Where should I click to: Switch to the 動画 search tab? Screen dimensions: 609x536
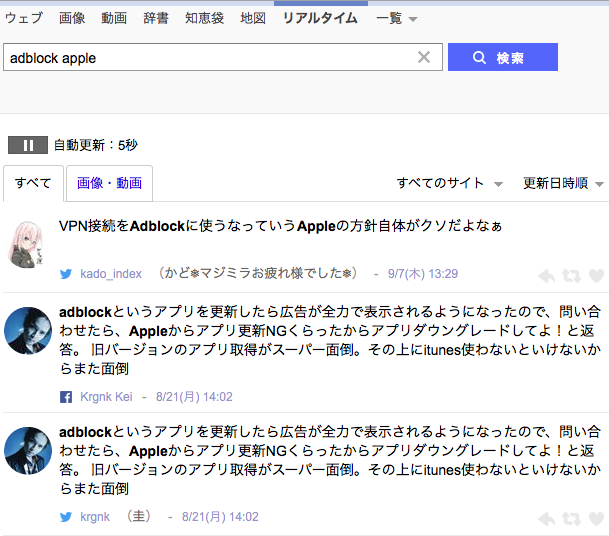coord(114,18)
